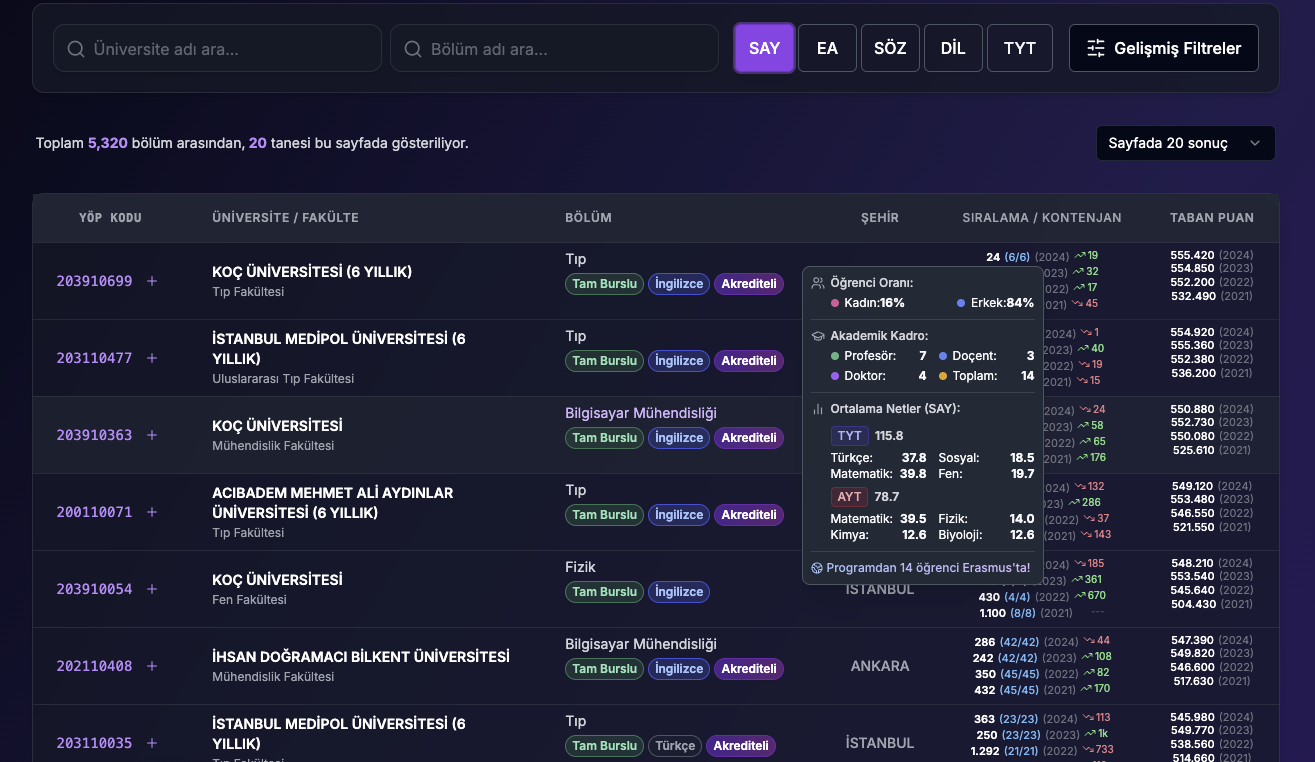The width and height of the screenshot is (1315, 762).
Task: Click Bilgisayar Mühendisliği in Koç Üniversitesi row
Action: (x=641, y=413)
